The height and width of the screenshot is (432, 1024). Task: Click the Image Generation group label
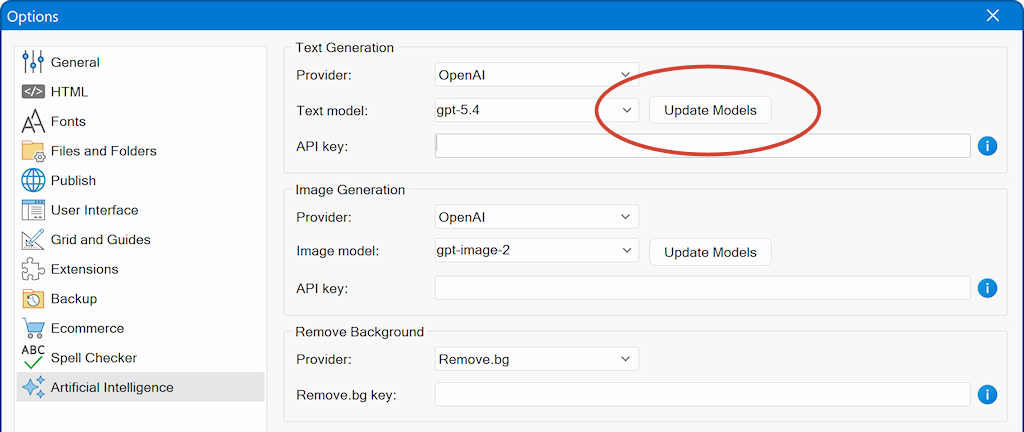350,190
